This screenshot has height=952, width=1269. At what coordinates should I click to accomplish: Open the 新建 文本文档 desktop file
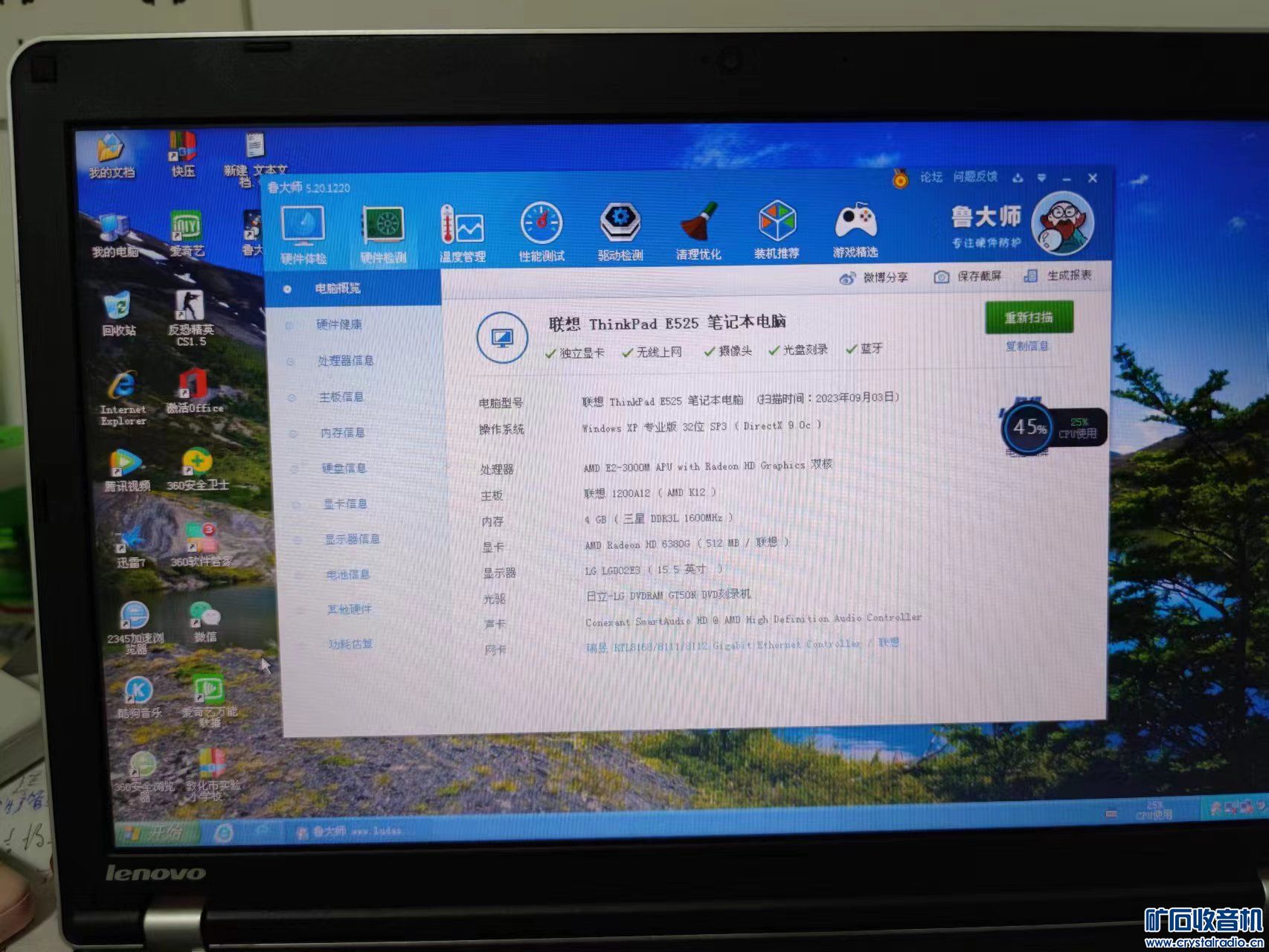click(255, 158)
